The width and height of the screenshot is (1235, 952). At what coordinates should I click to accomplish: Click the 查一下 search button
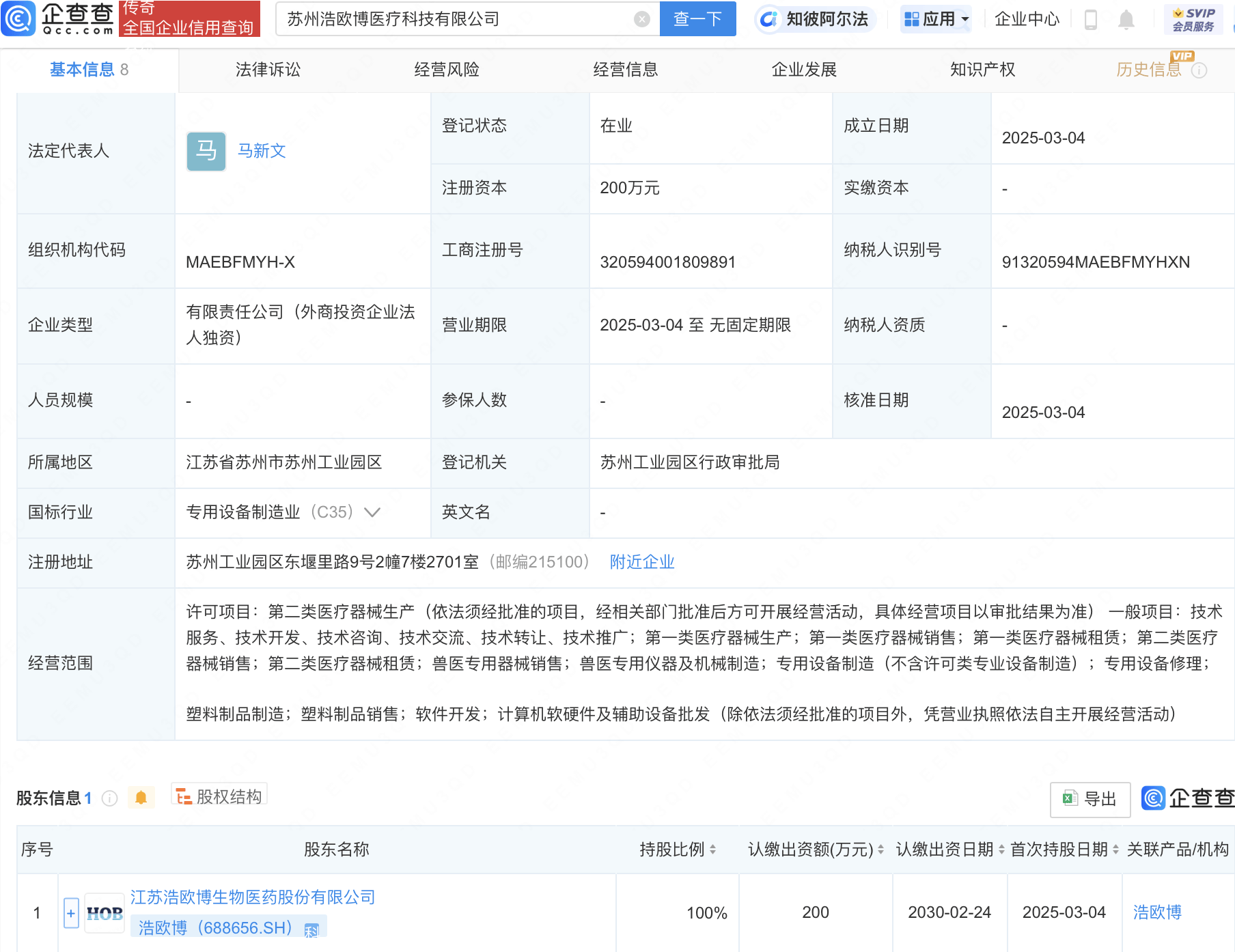click(x=697, y=19)
